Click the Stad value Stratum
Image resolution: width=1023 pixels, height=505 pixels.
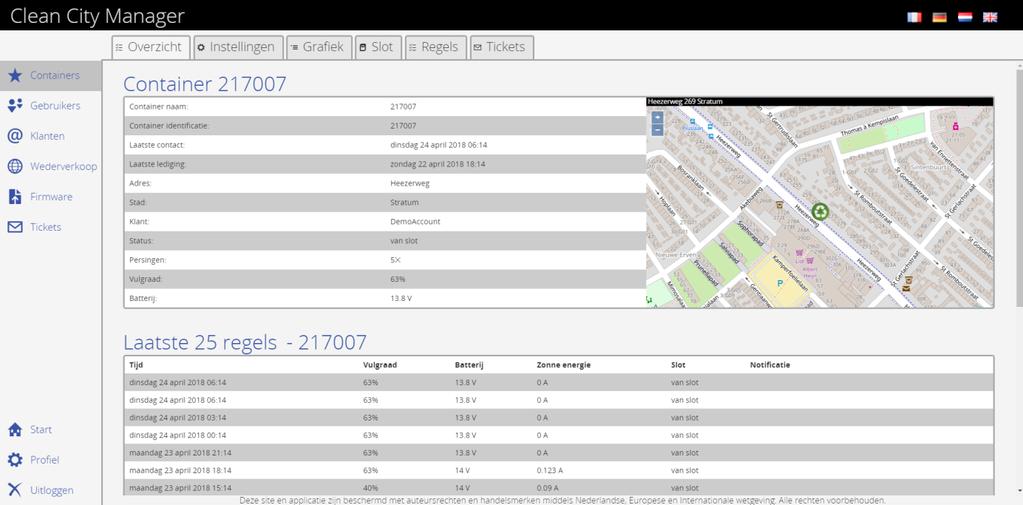[x=405, y=203]
